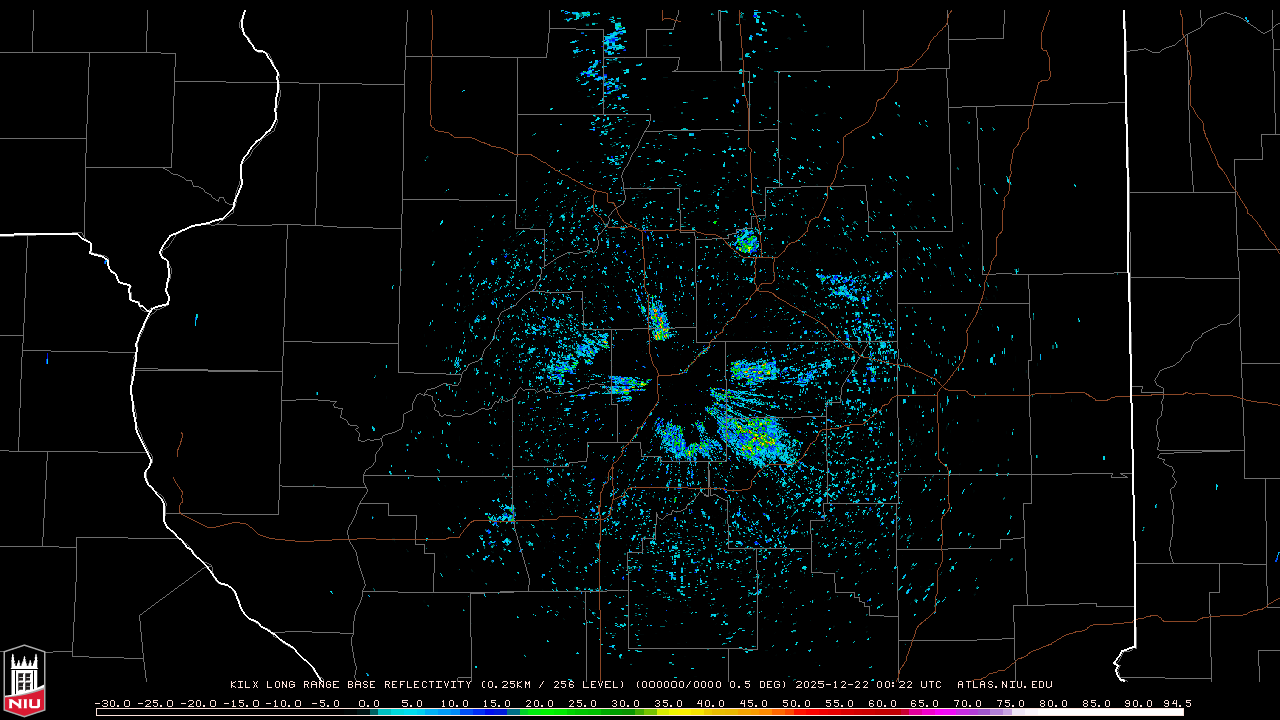Viewport: 1280px width, 720px height.
Task: Click the green echo patch west of radar center
Action: tap(565, 362)
